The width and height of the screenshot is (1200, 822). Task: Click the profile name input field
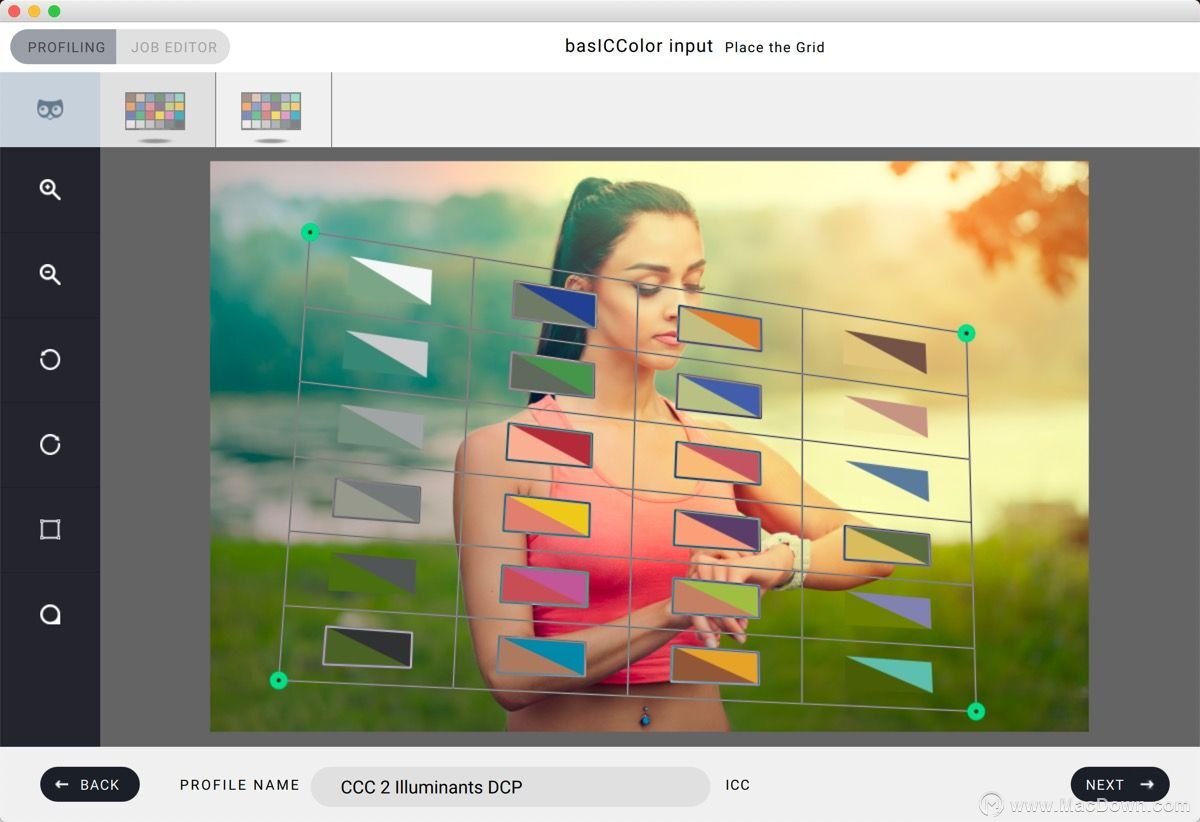click(510, 787)
